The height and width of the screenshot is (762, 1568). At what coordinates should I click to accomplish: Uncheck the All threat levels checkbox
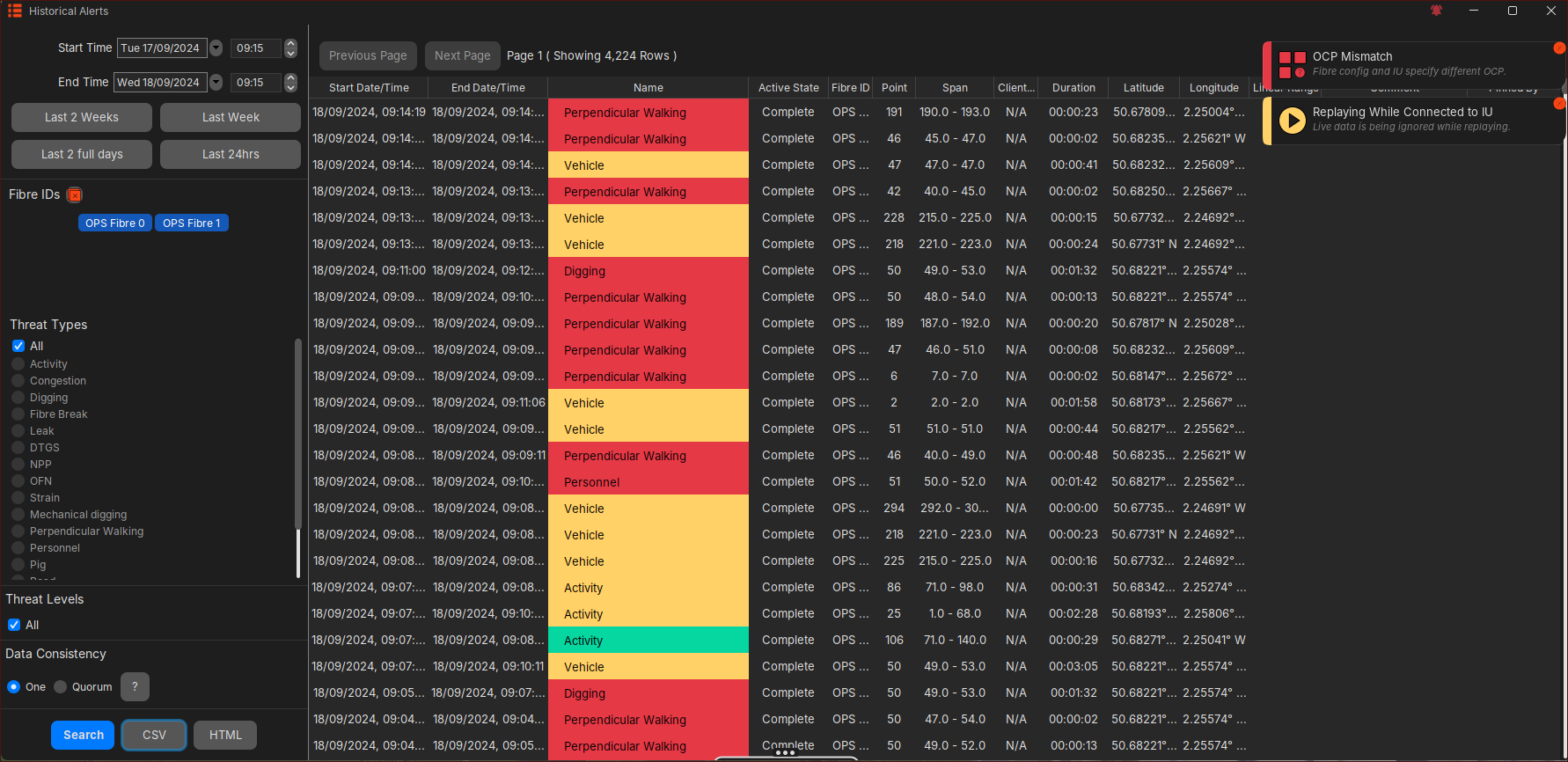point(14,625)
